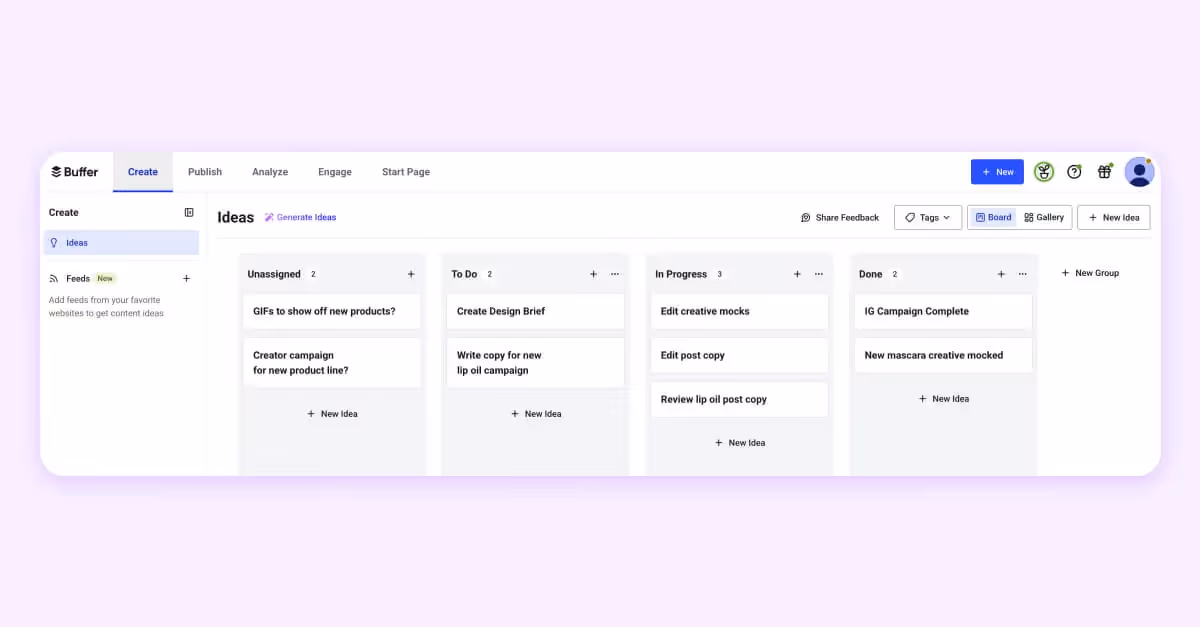Click the gift icon for new features
This screenshot has width=1200, height=627.
coord(1104,172)
